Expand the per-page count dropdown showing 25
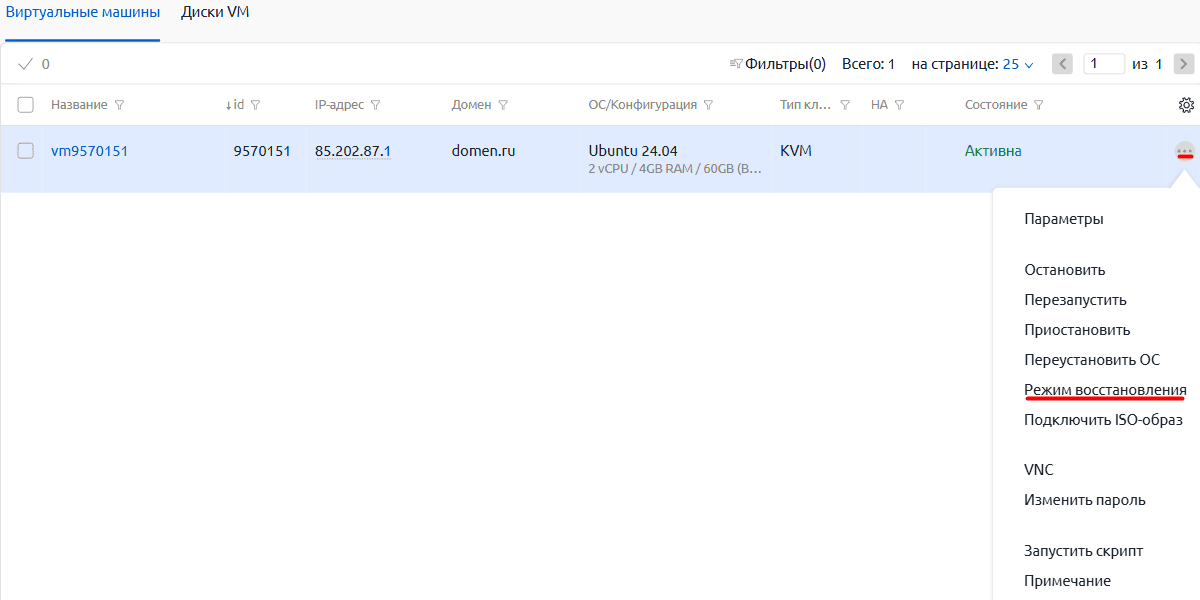1200x600 pixels. point(1018,64)
